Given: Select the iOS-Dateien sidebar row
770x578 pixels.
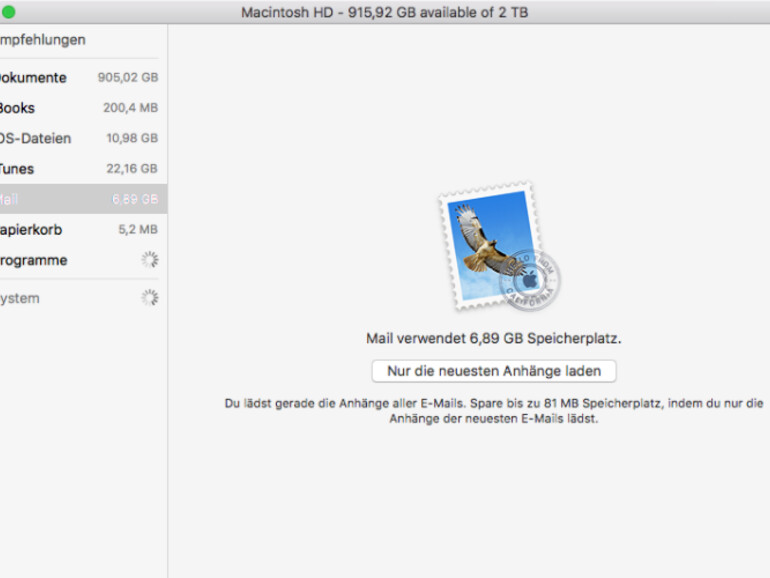Looking at the screenshot, I should click(83, 138).
